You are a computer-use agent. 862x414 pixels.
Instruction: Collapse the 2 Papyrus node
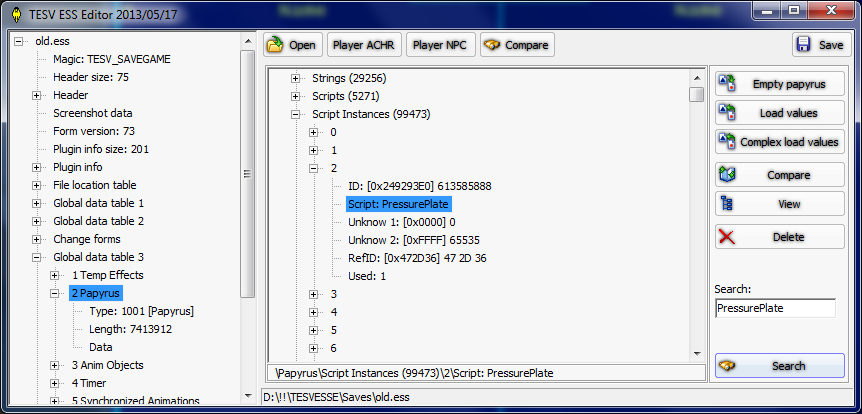[x=54, y=293]
